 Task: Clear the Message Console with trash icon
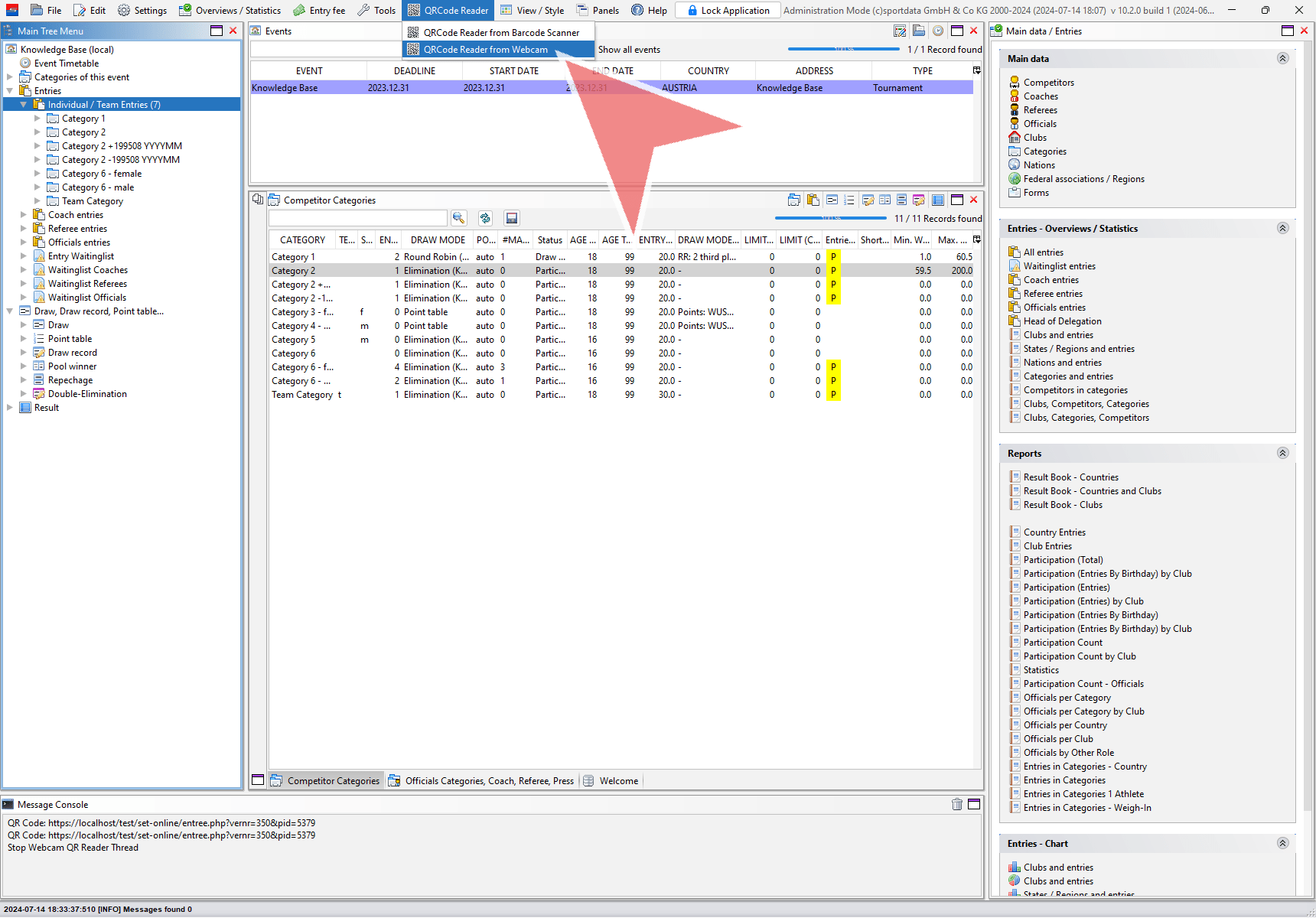956,804
